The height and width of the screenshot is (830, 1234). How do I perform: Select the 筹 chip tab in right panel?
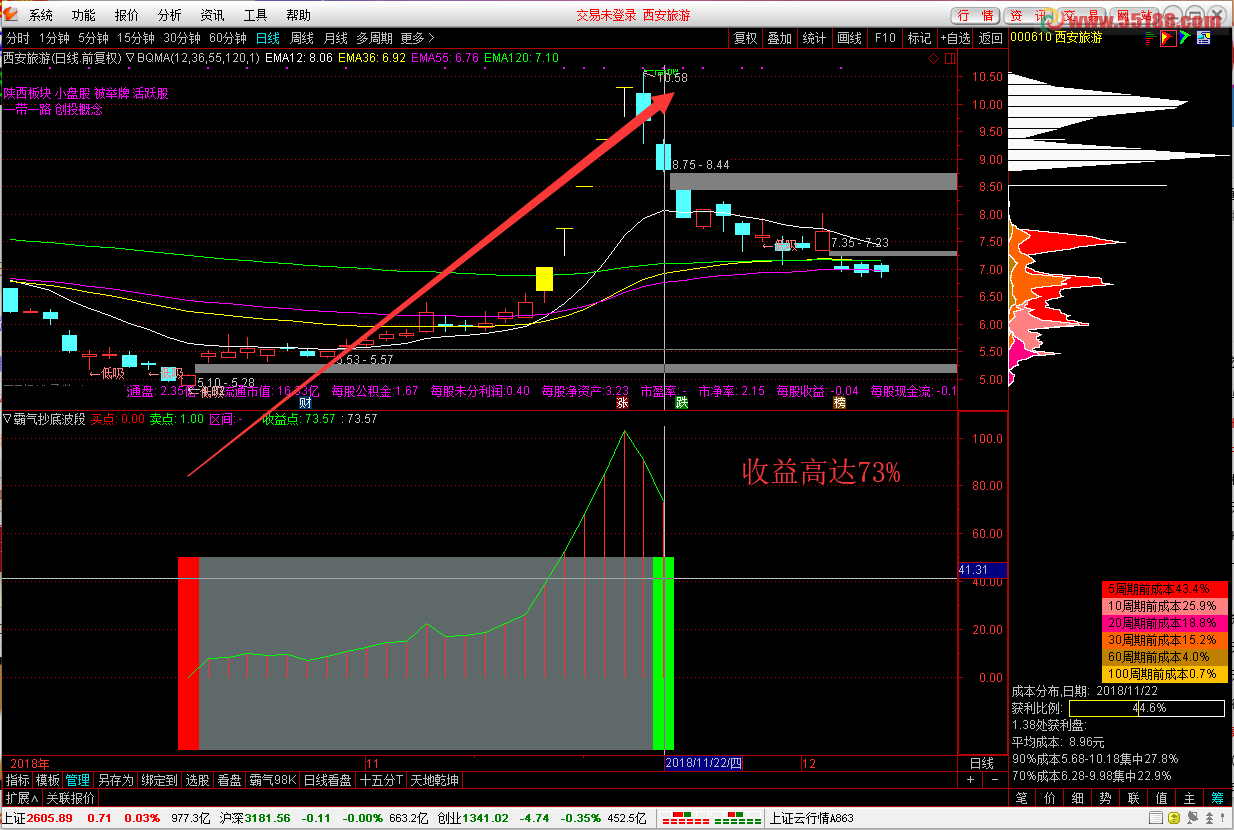tap(1217, 798)
